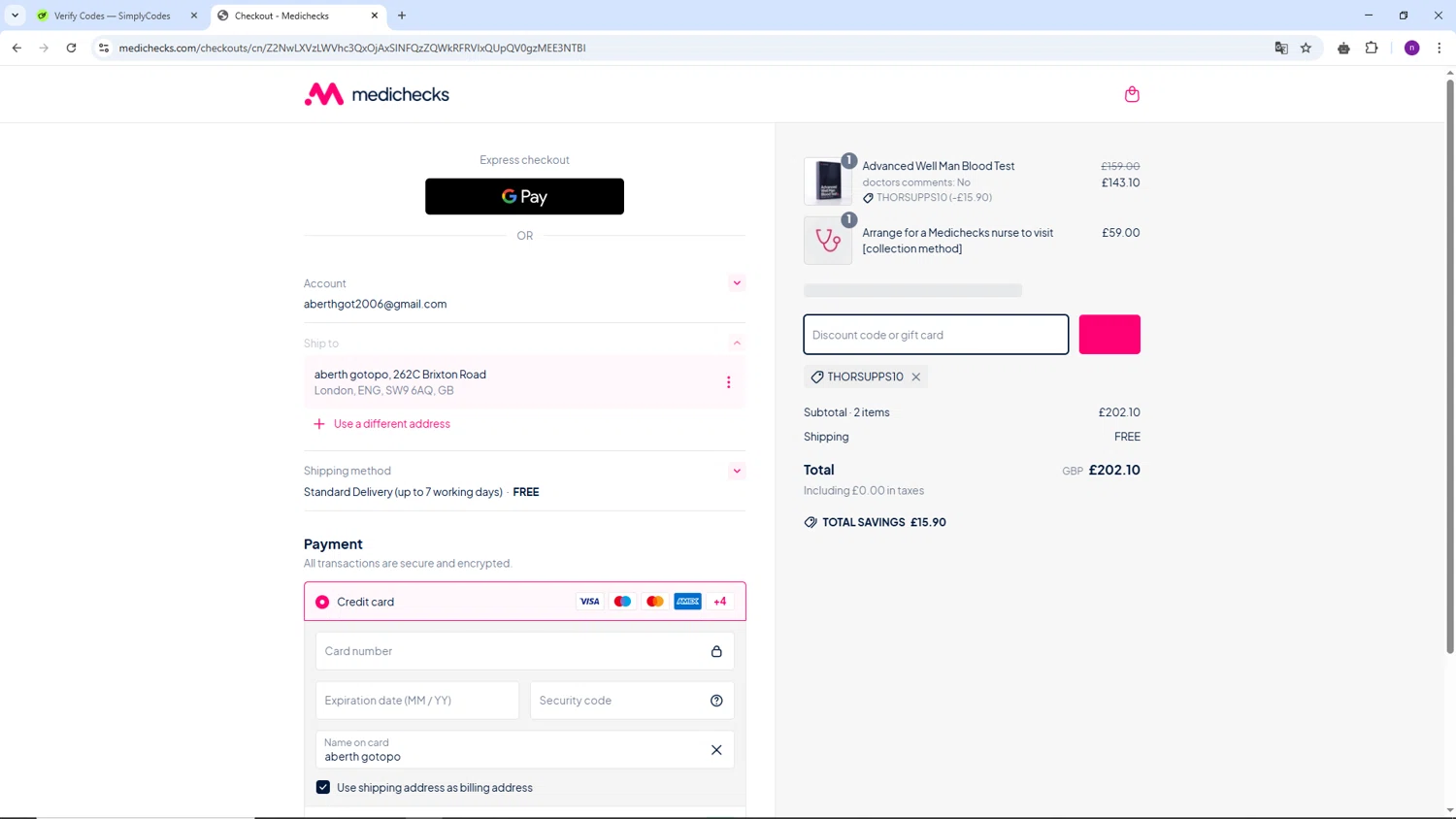Click the Expiration date field
The height and width of the screenshot is (819, 1456).
(417, 701)
